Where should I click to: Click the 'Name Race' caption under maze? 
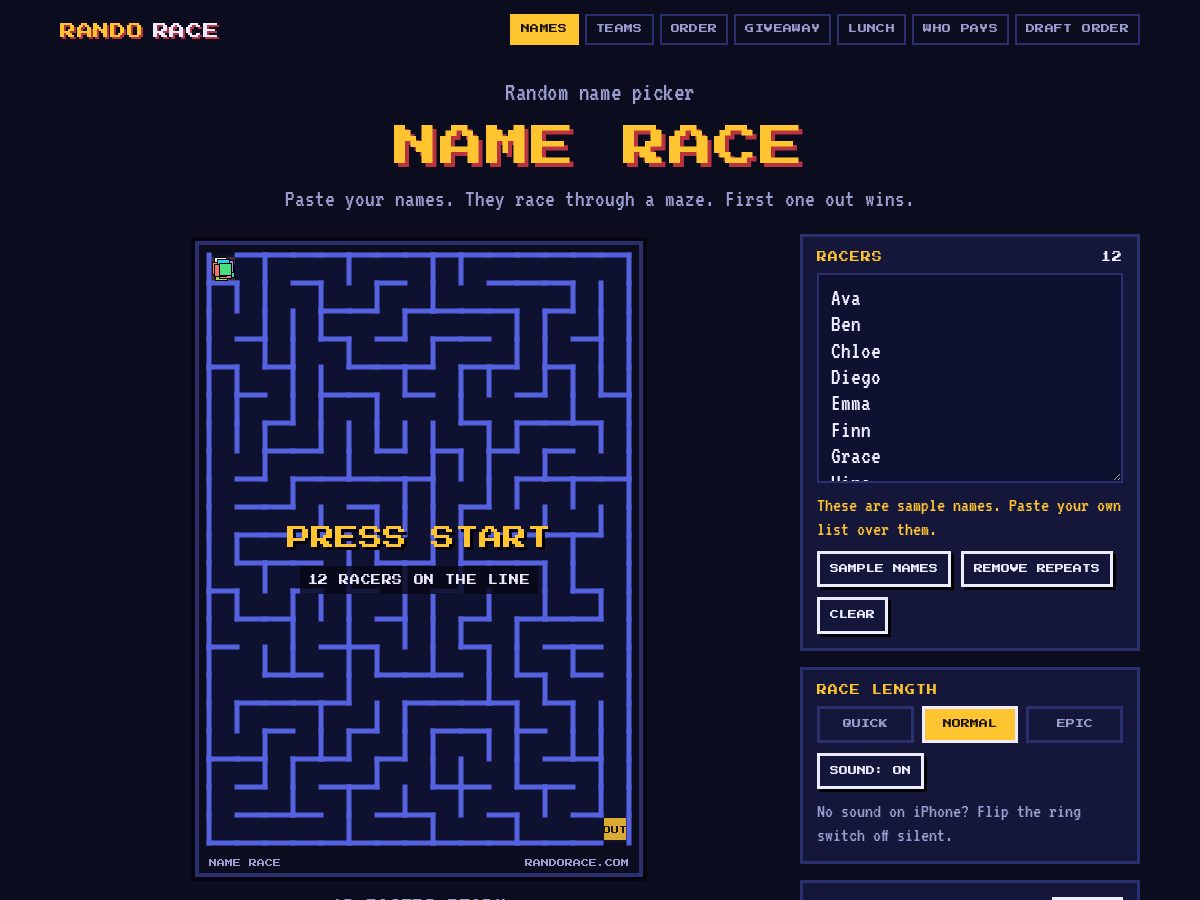[244, 863]
